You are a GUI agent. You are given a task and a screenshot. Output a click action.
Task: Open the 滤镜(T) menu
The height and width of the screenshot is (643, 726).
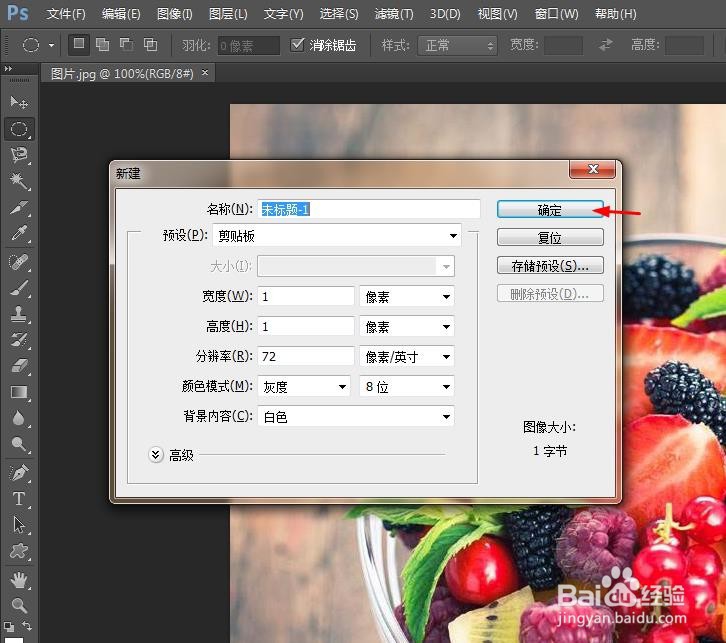point(394,14)
